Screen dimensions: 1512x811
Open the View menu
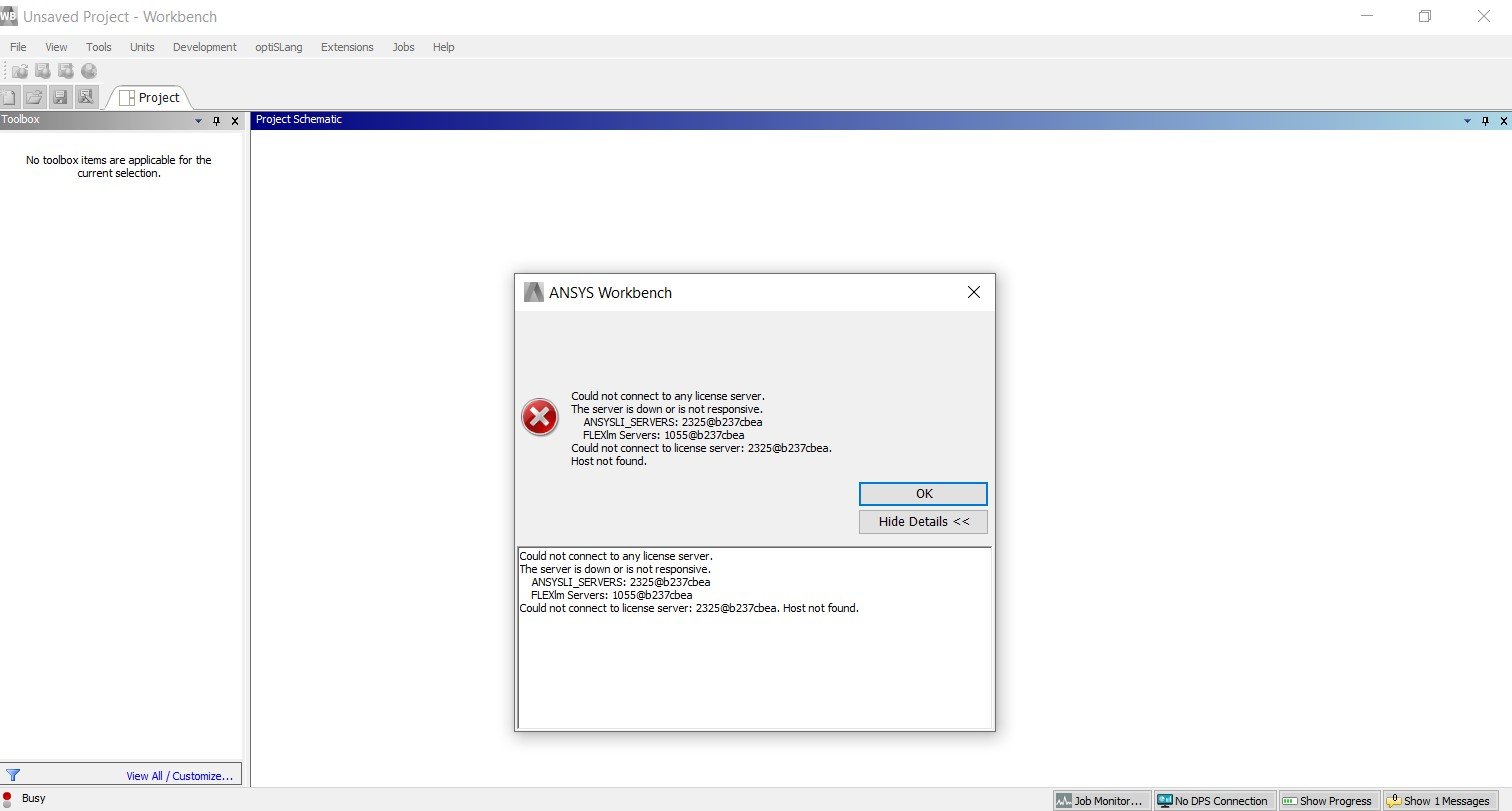56,47
